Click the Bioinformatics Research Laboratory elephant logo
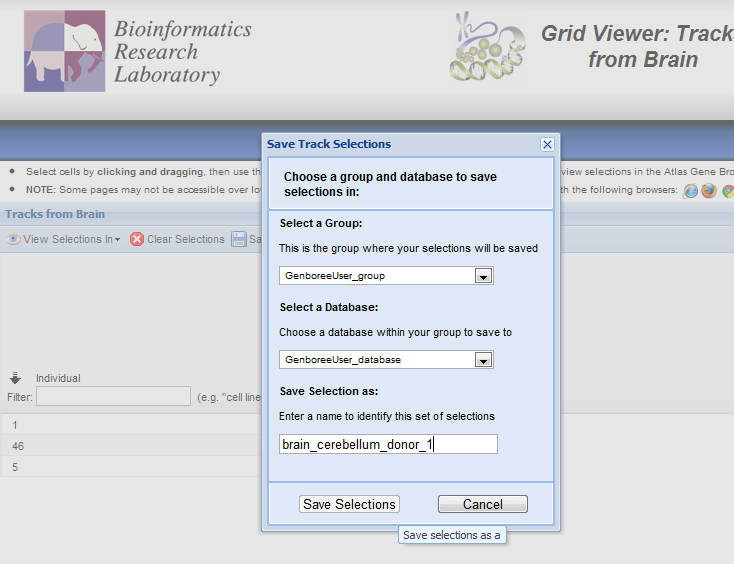The height and width of the screenshot is (564, 734). pyautogui.click(x=64, y=51)
